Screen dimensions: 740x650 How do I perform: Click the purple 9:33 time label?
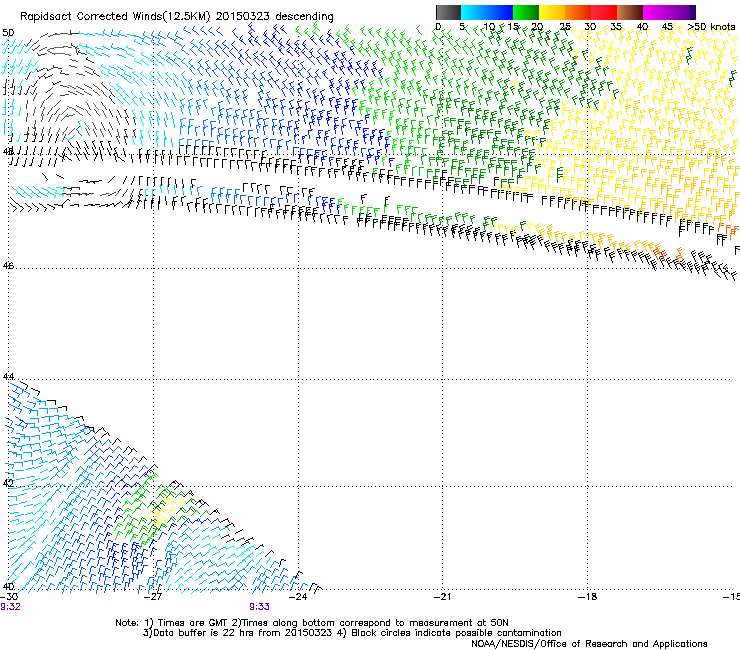tap(260, 607)
